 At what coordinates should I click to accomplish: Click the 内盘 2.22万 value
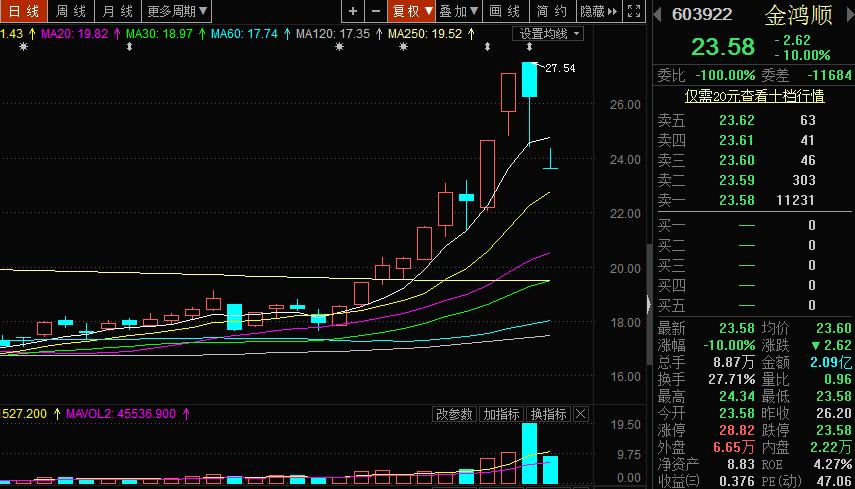pyautogui.click(x=830, y=447)
